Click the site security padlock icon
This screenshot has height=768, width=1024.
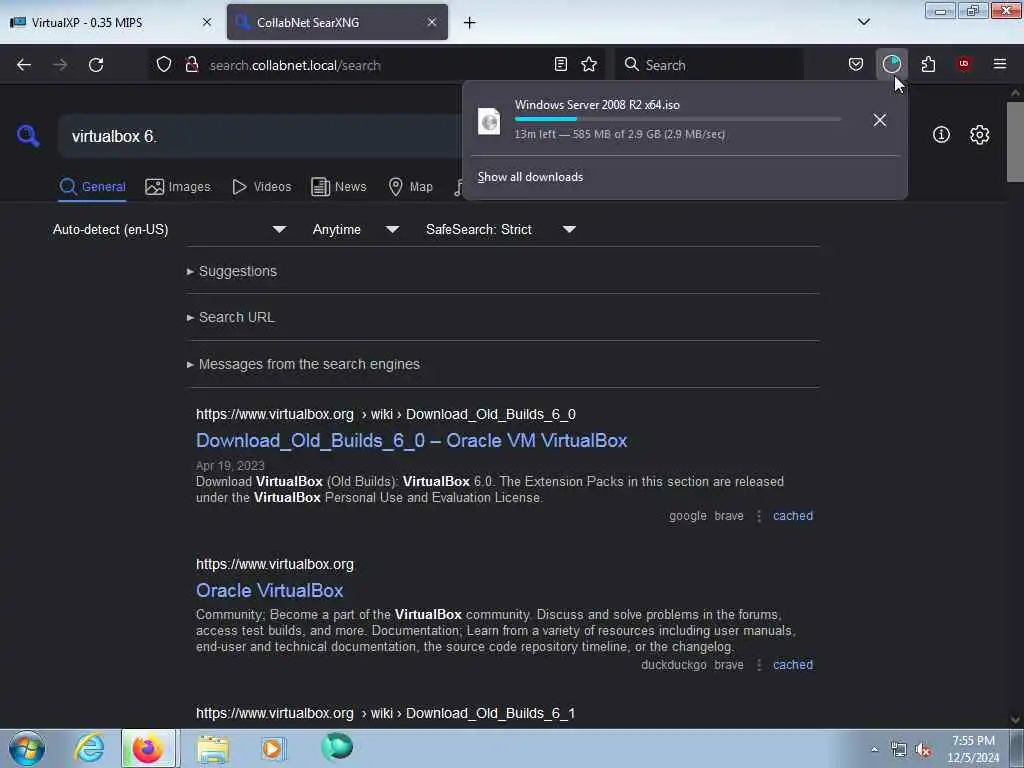tap(191, 65)
